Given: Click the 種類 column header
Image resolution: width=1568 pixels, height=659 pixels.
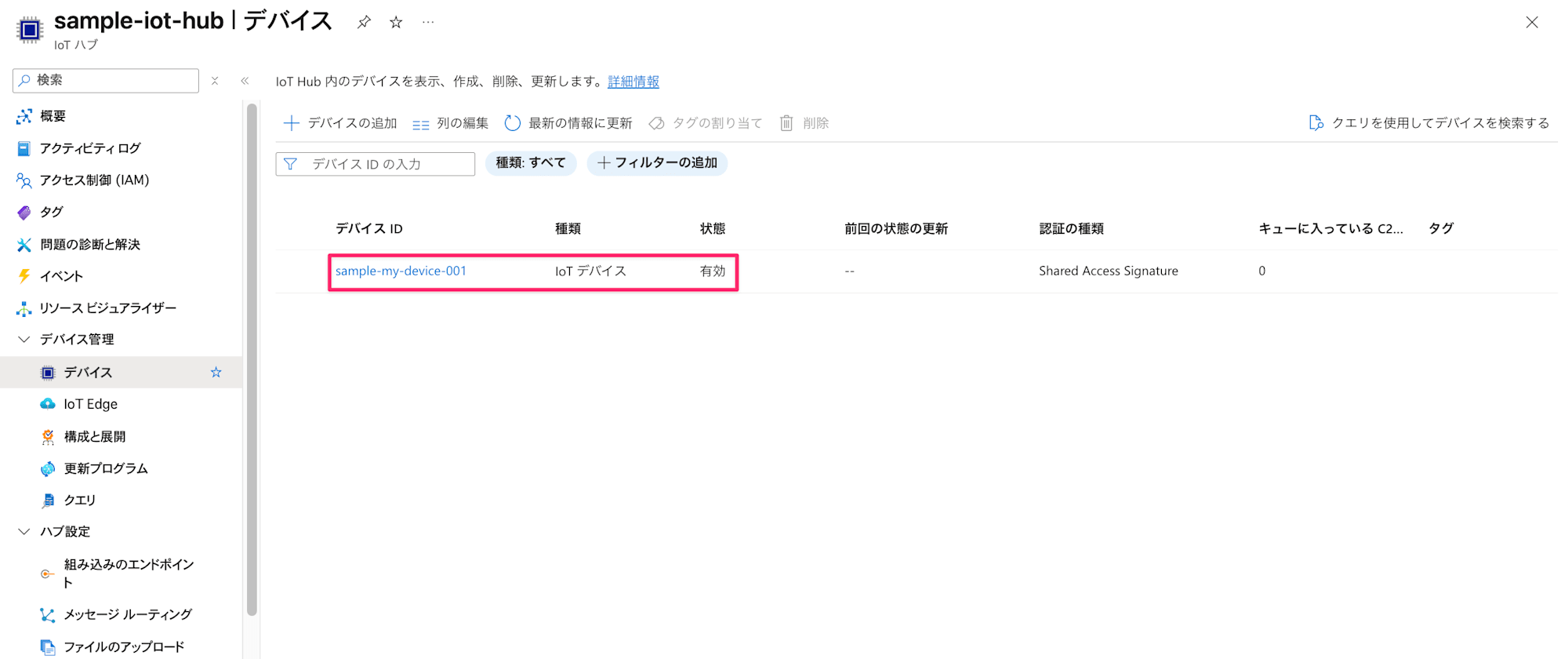Looking at the screenshot, I should tap(568, 228).
